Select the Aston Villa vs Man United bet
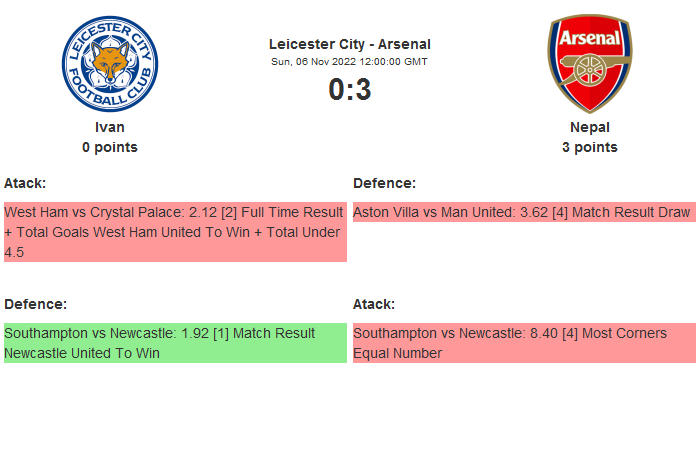700x460 pixels. click(522, 213)
